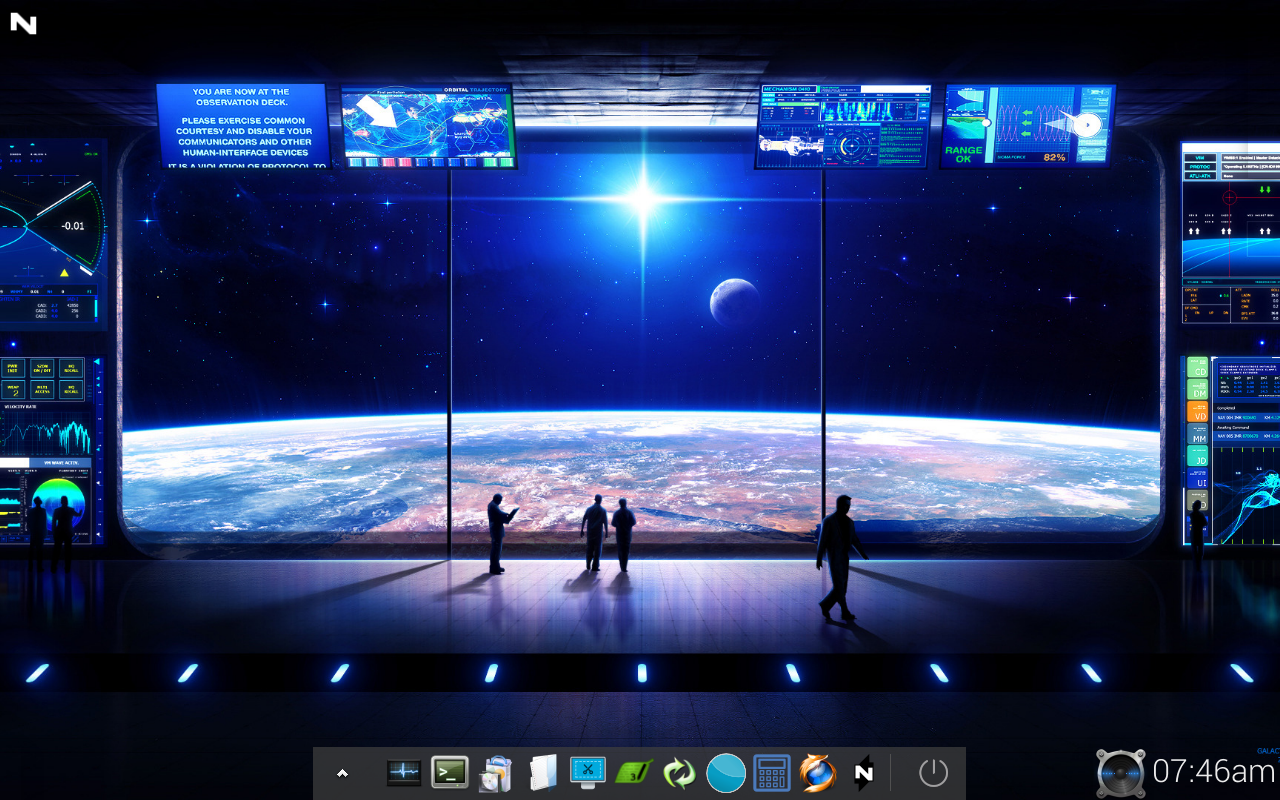The image size is (1280, 800).
Task: Open the speaker icon beside the clock
Action: pos(1121,773)
